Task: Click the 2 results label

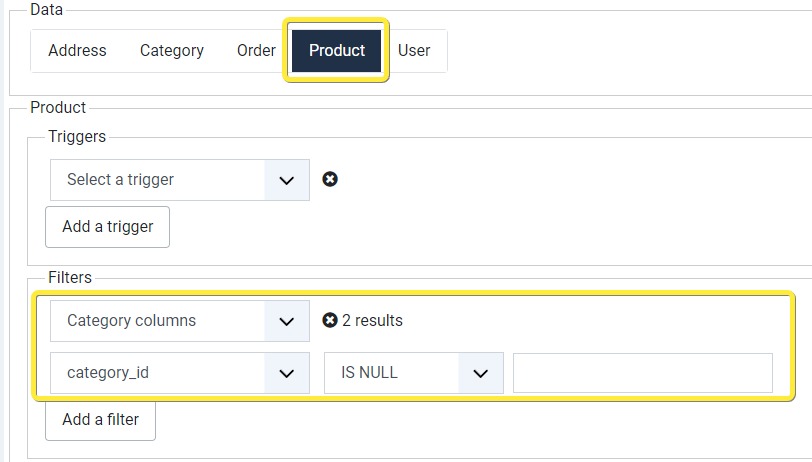Action: pyautogui.click(x=372, y=320)
